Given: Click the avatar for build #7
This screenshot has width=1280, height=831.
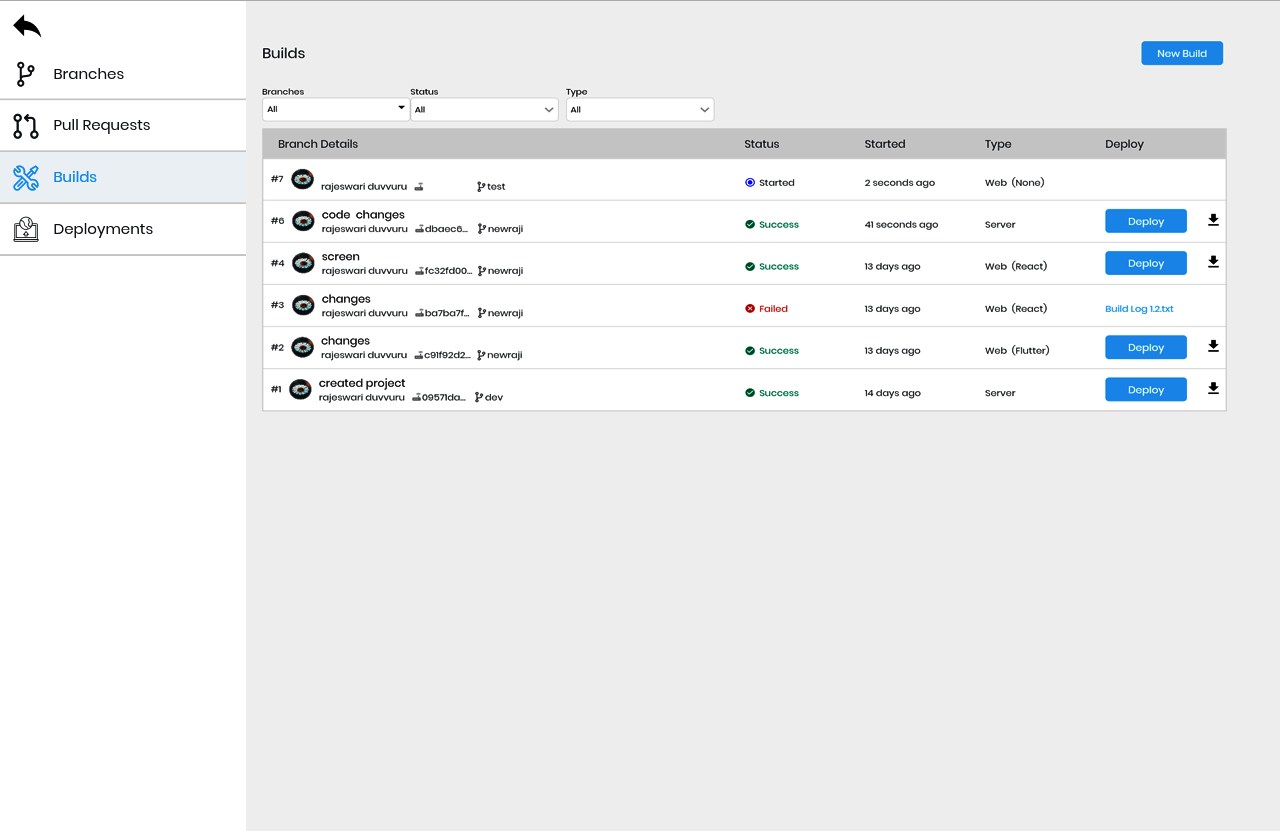Looking at the screenshot, I should point(302,179).
